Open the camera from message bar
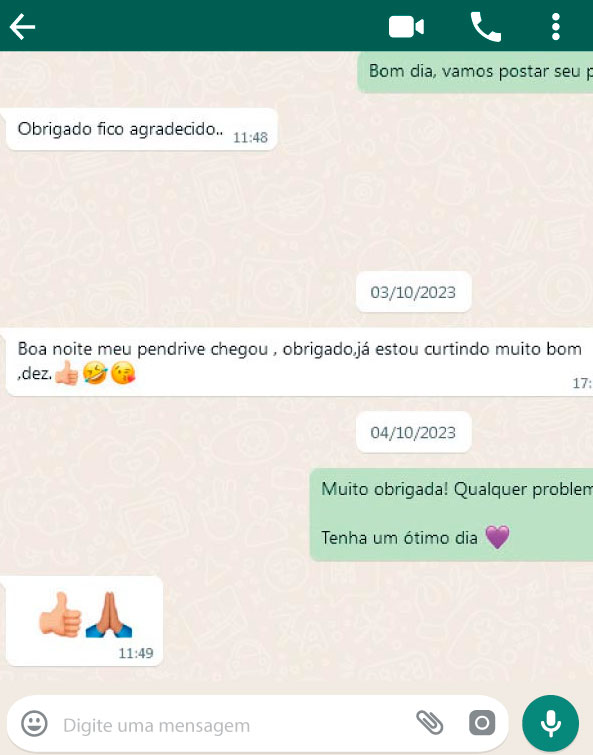 tap(482, 722)
